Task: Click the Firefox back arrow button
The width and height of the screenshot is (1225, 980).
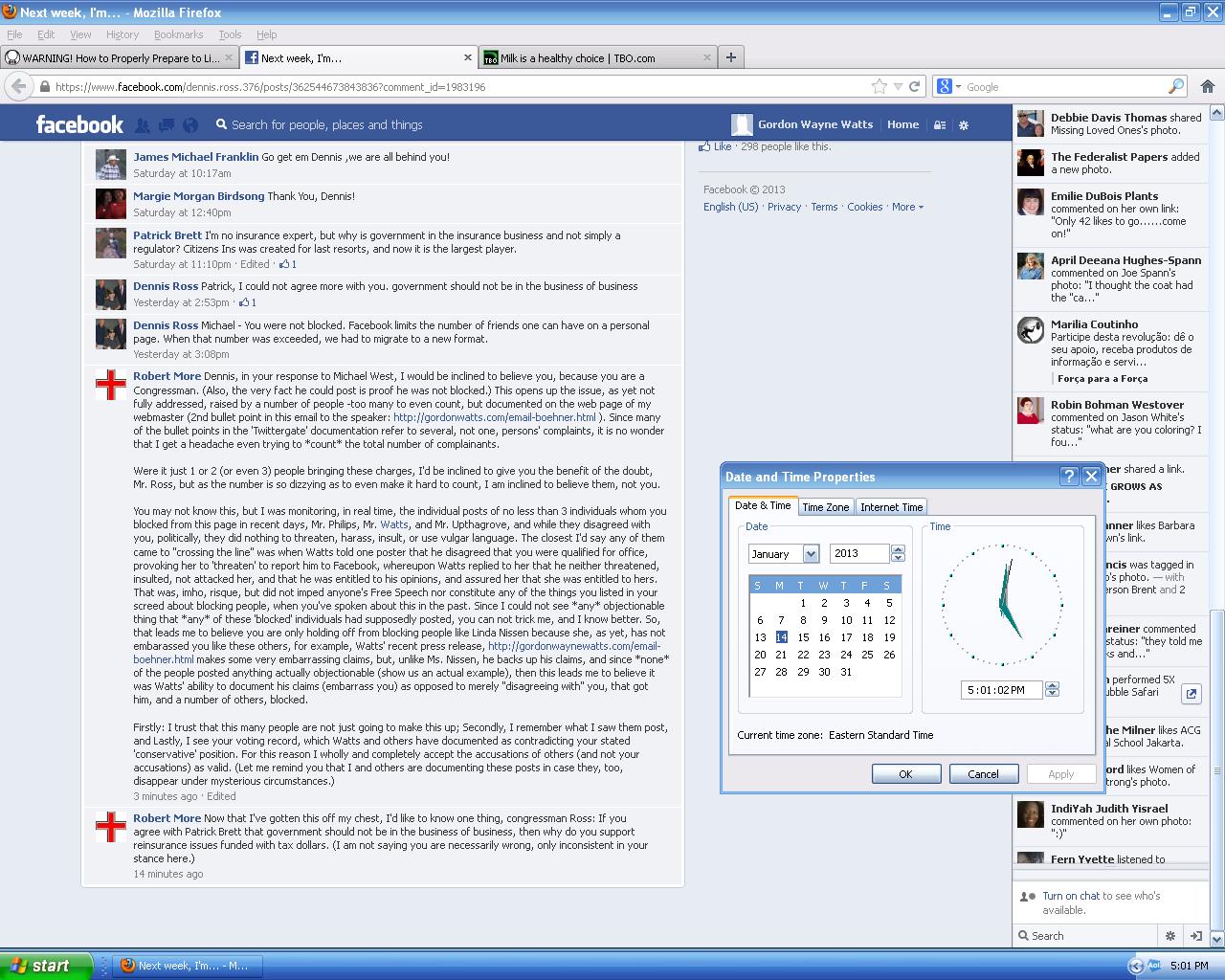Action: [18, 86]
